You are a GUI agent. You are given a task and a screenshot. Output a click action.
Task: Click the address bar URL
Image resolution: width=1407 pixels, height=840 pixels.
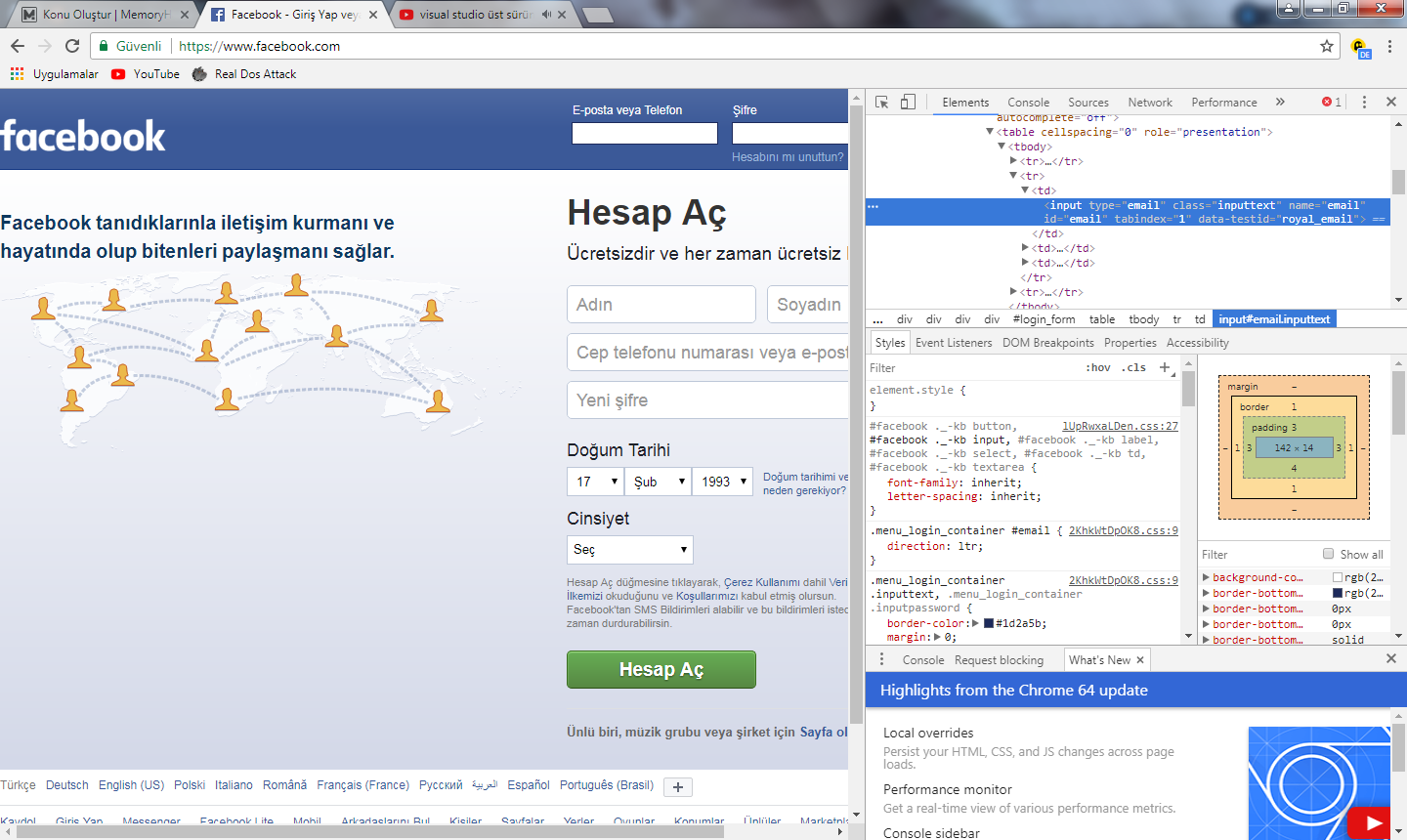coord(259,46)
